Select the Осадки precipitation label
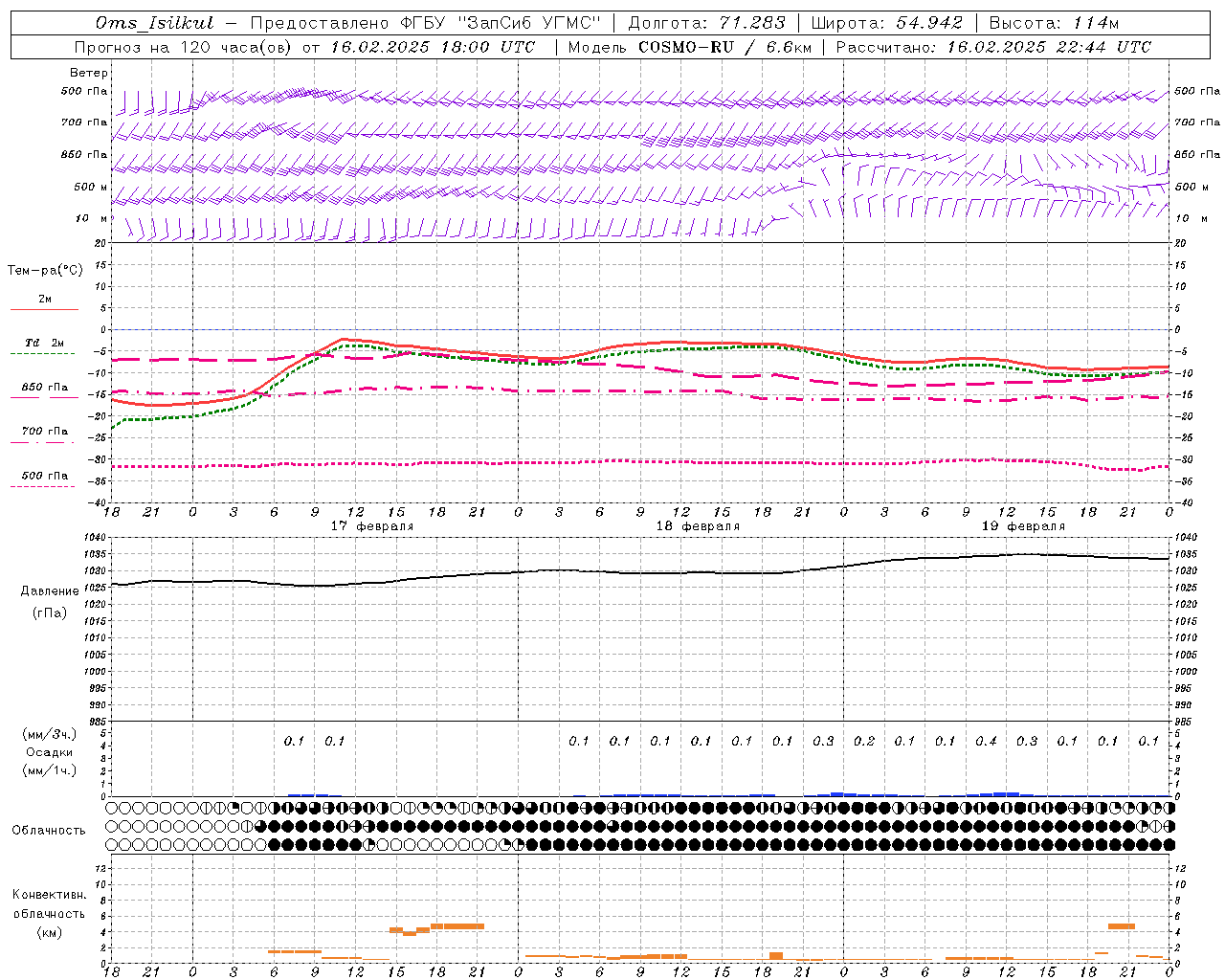The image size is (1225, 980). pyautogui.click(x=50, y=752)
